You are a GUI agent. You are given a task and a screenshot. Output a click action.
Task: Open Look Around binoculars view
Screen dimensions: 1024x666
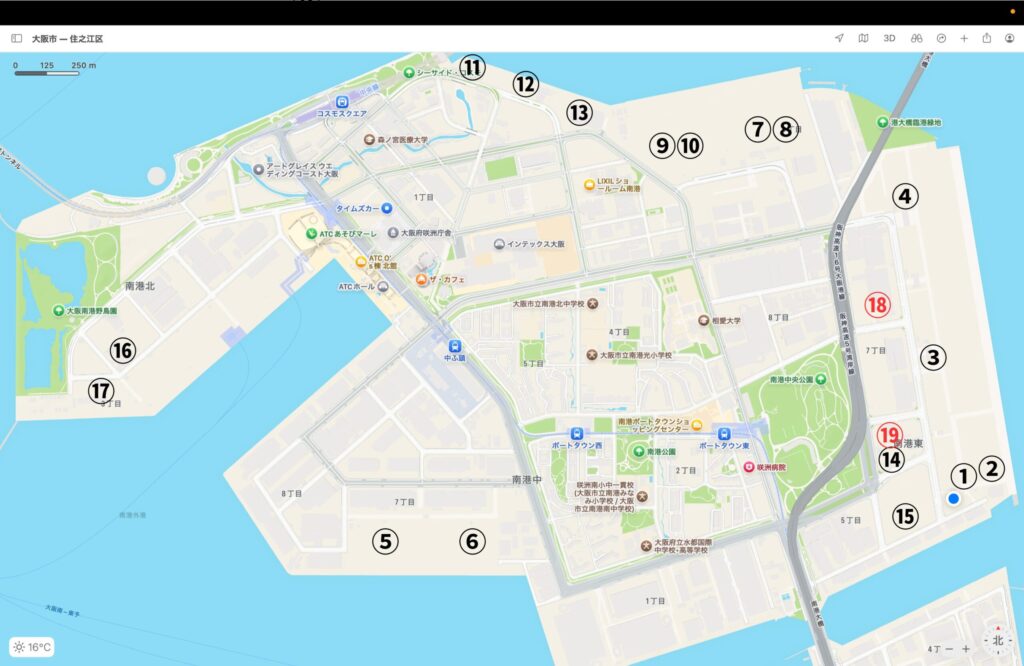915,38
